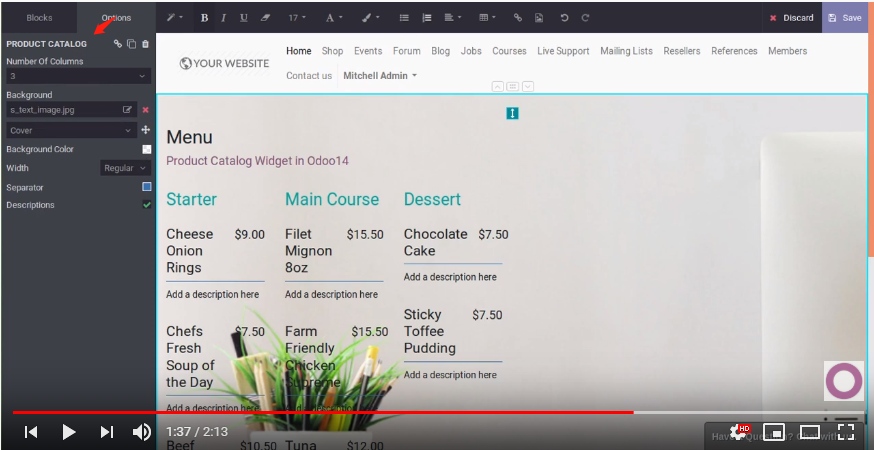Viewport: 874px width, 450px height.
Task: Click the underline formatting icon
Action: [x=244, y=18]
